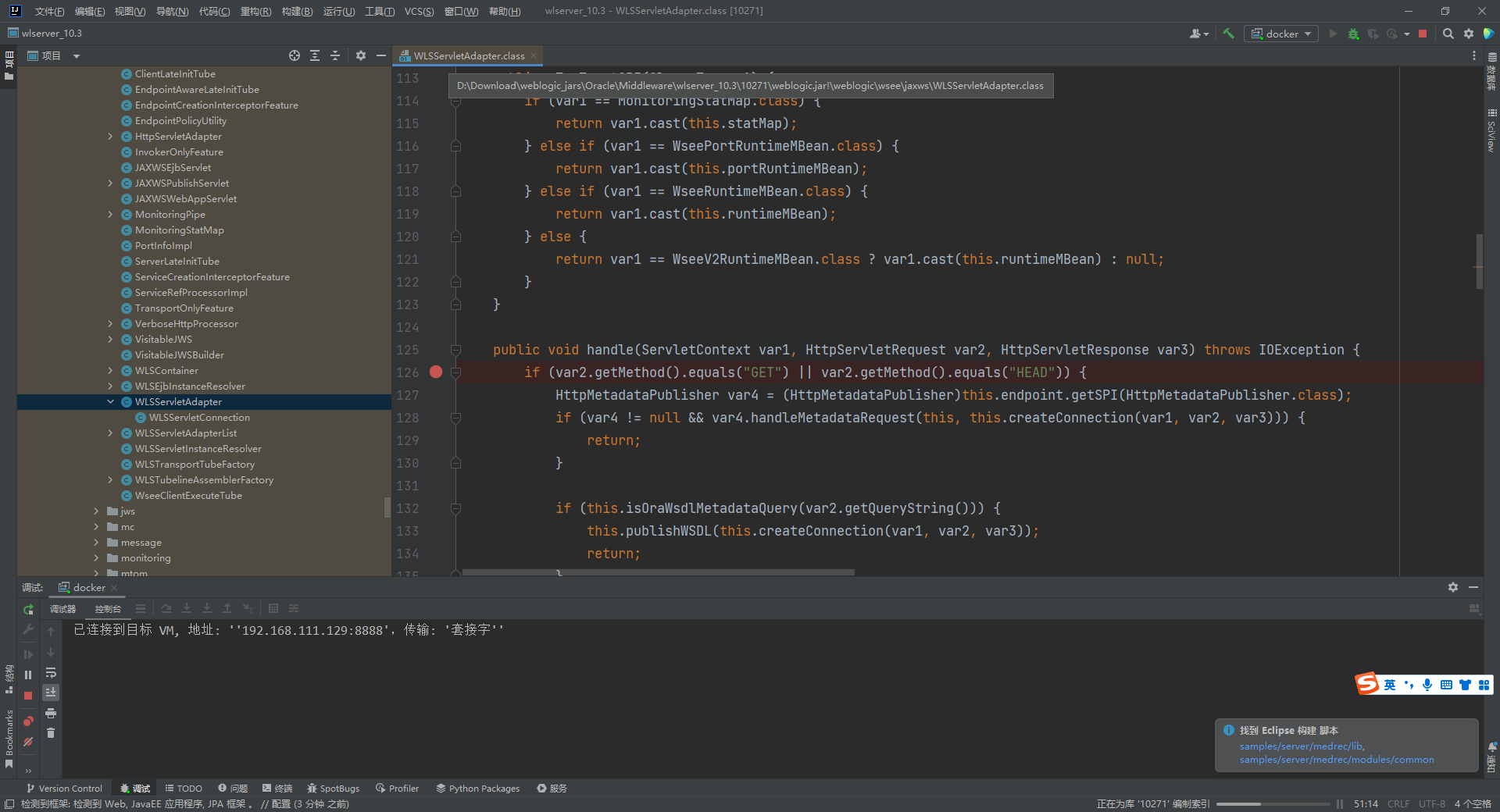
Task: Toggle Soft-Wrap in console
Action: click(x=51, y=672)
